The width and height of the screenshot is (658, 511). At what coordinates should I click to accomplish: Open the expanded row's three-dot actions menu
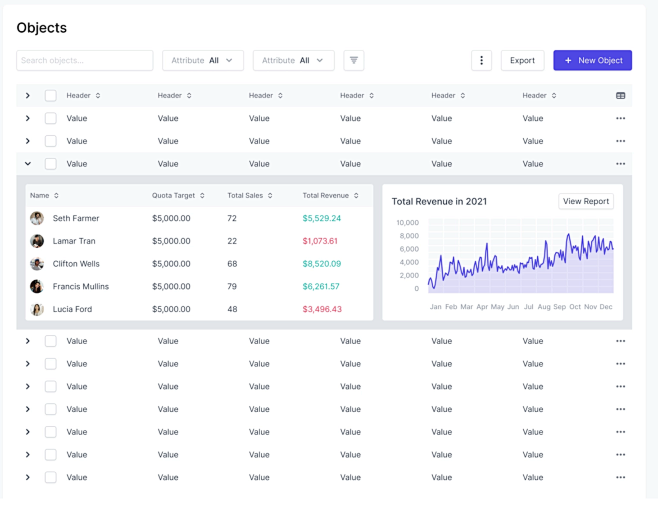tap(620, 164)
